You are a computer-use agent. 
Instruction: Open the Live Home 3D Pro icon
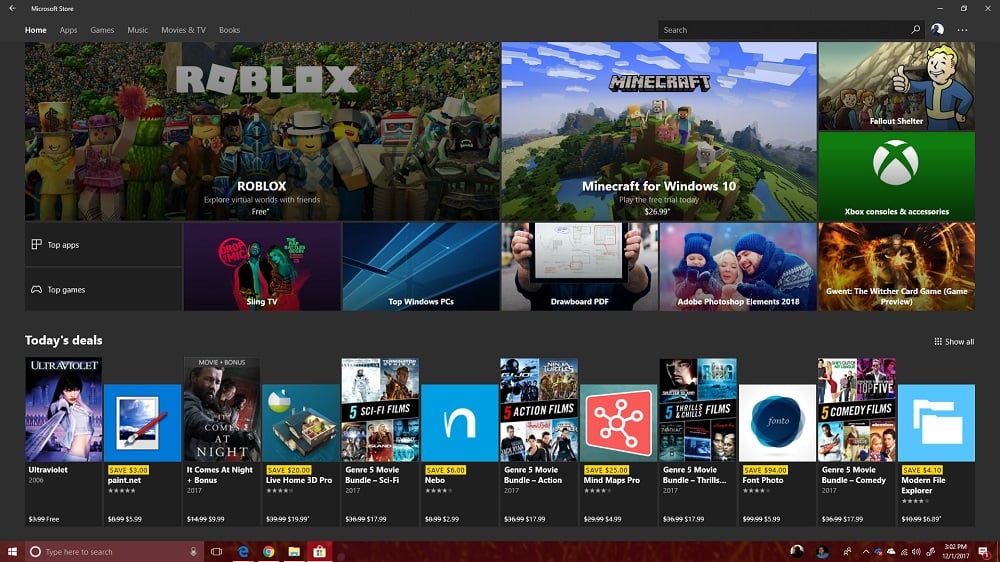click(300, 422)
